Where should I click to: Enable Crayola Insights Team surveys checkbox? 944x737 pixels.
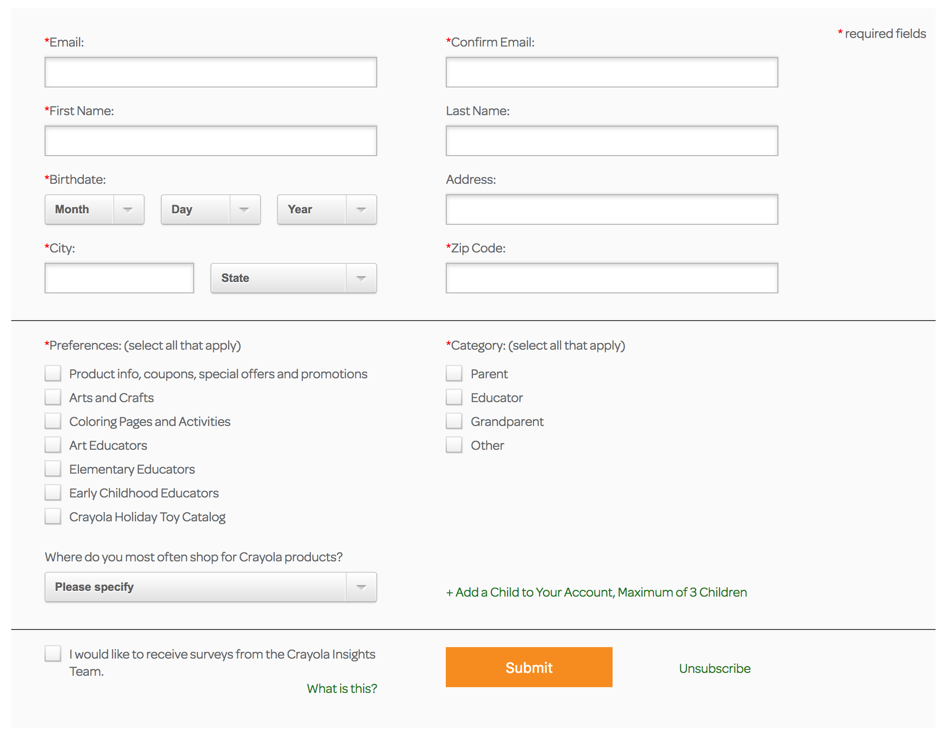pyautogui.click(x=53, y=654)
